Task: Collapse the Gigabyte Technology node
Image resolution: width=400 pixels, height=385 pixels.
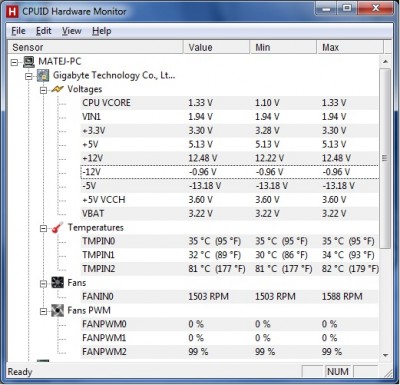Action: 29,76
